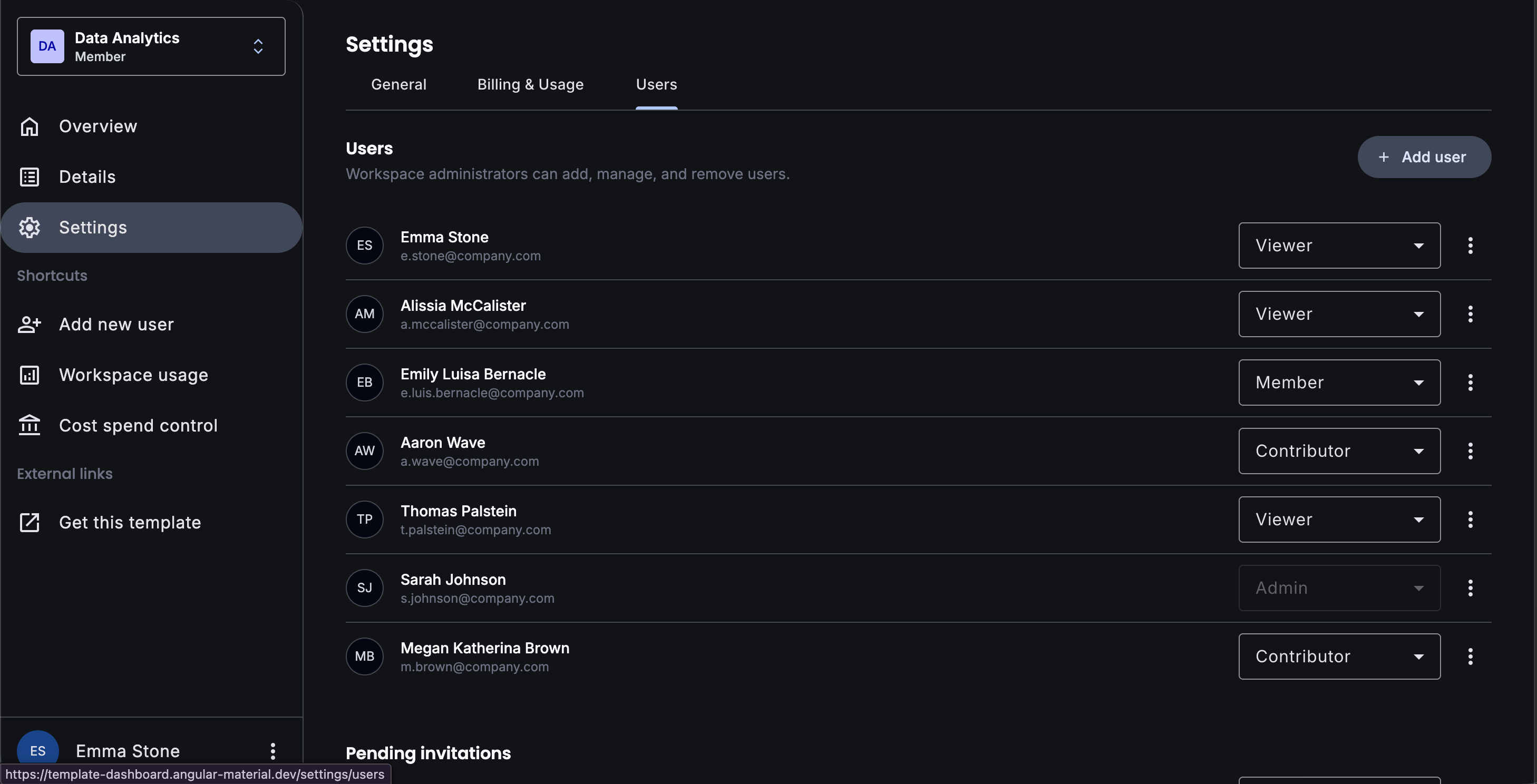1537x784 pixels.
Task: Click the Get this template external-link icon
Action: (29, 522)
